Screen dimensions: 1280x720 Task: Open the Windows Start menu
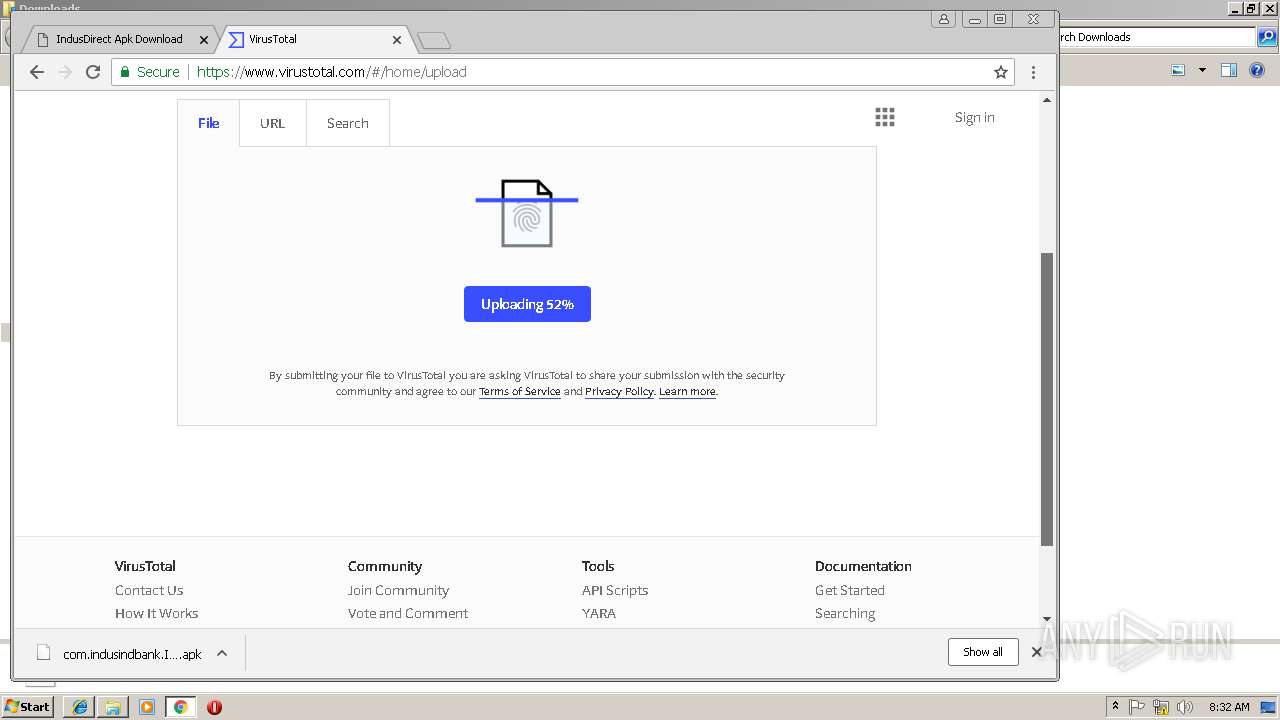click(28, 706)
